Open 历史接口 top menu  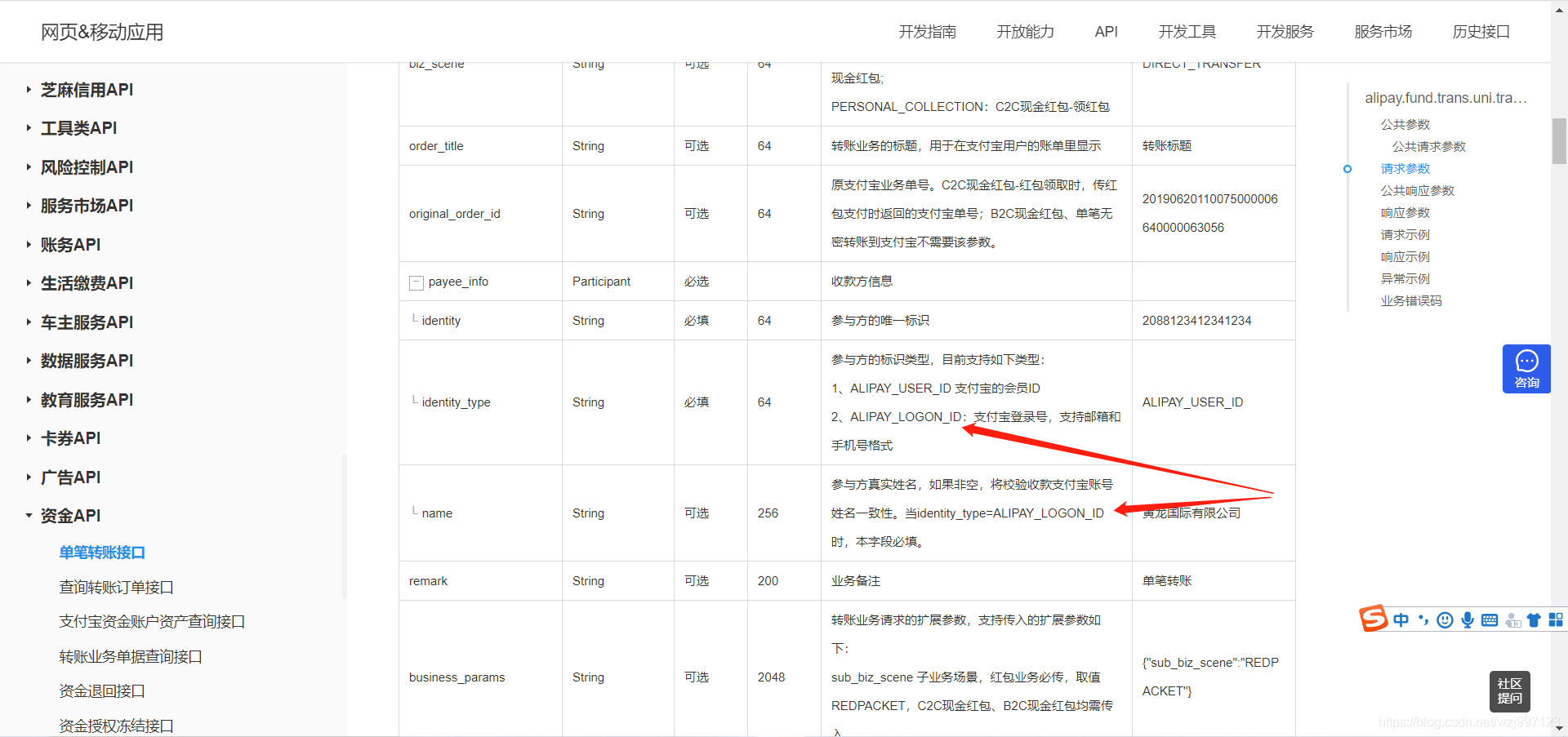1481,32
